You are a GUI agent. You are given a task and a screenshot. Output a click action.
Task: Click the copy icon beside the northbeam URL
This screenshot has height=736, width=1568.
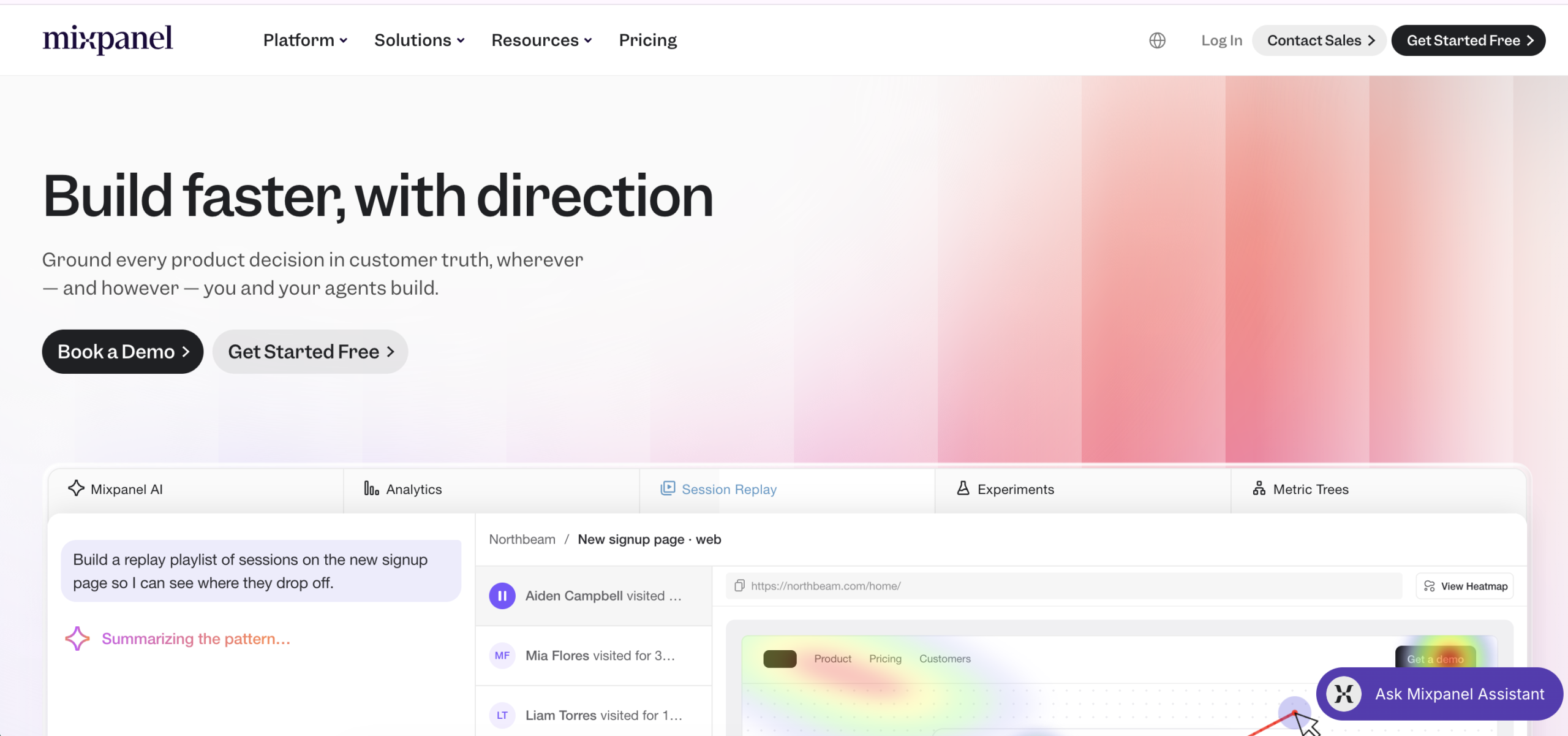[739, 586]
